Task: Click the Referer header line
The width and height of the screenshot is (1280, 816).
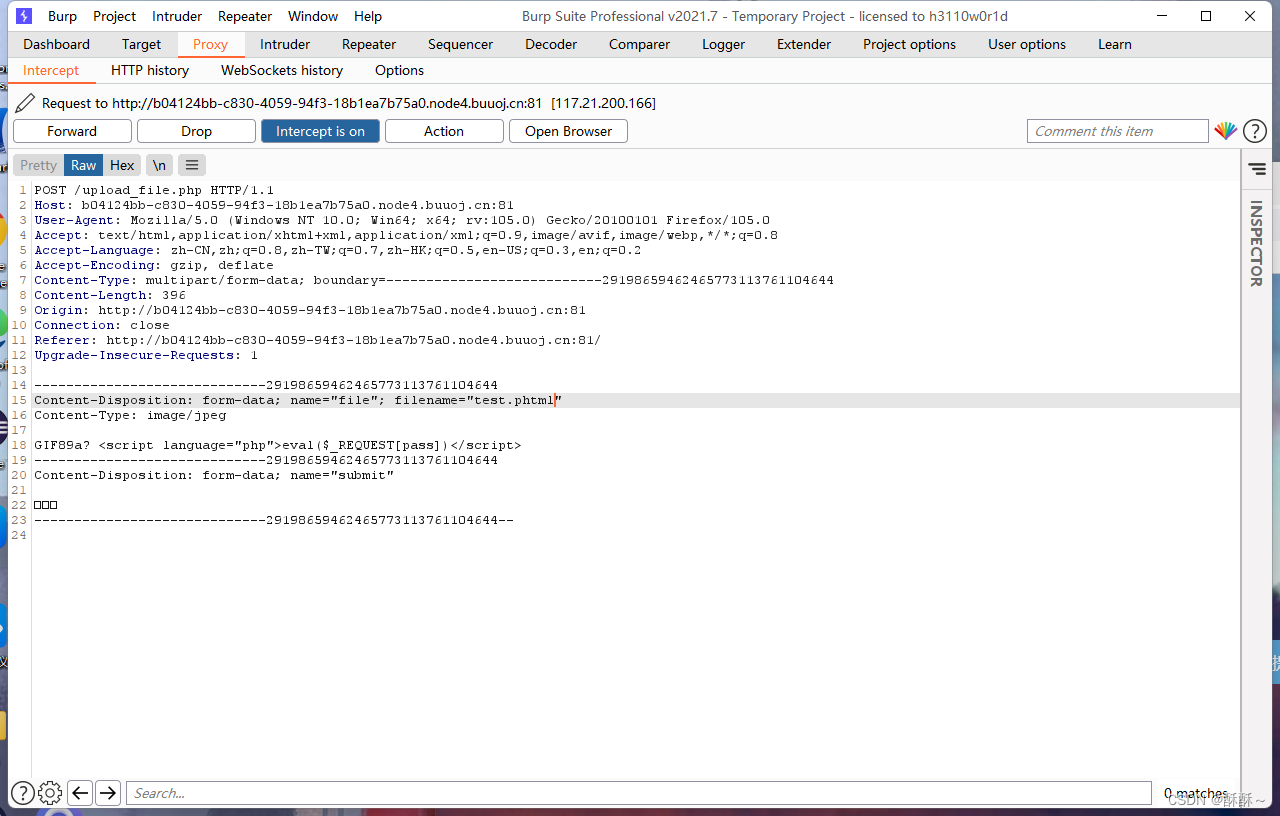Action: 318,340
